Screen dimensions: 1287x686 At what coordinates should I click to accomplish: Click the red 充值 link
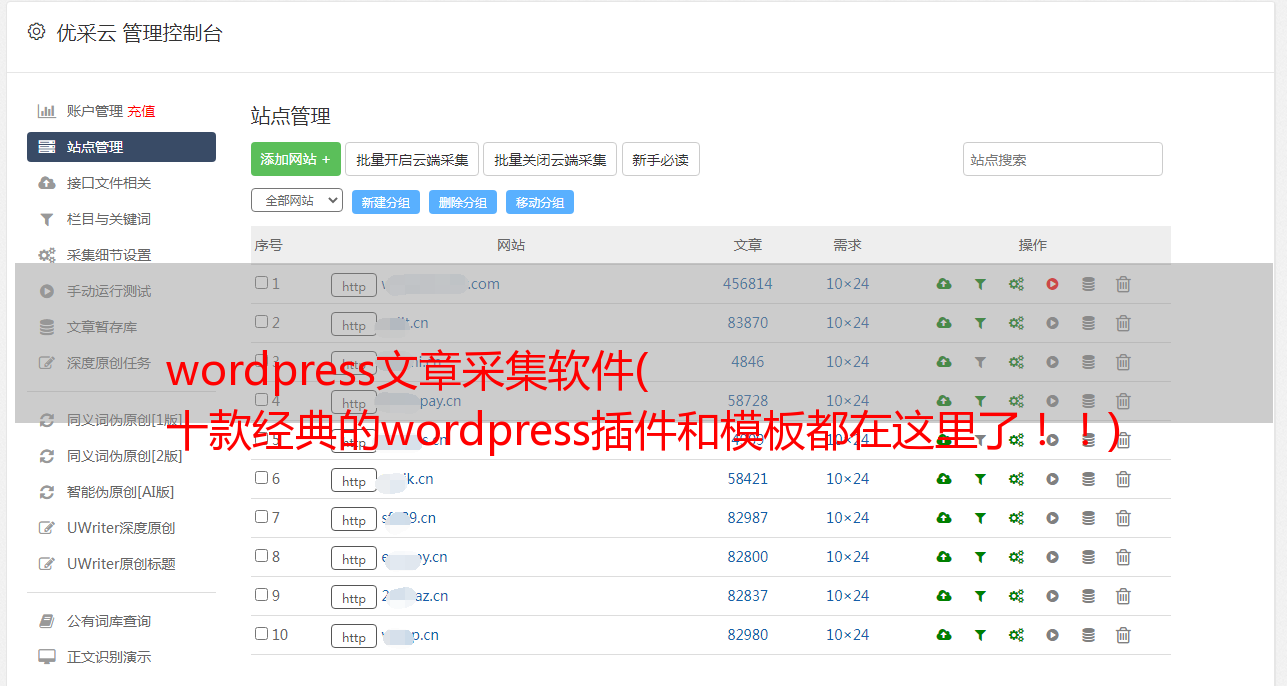141,111
